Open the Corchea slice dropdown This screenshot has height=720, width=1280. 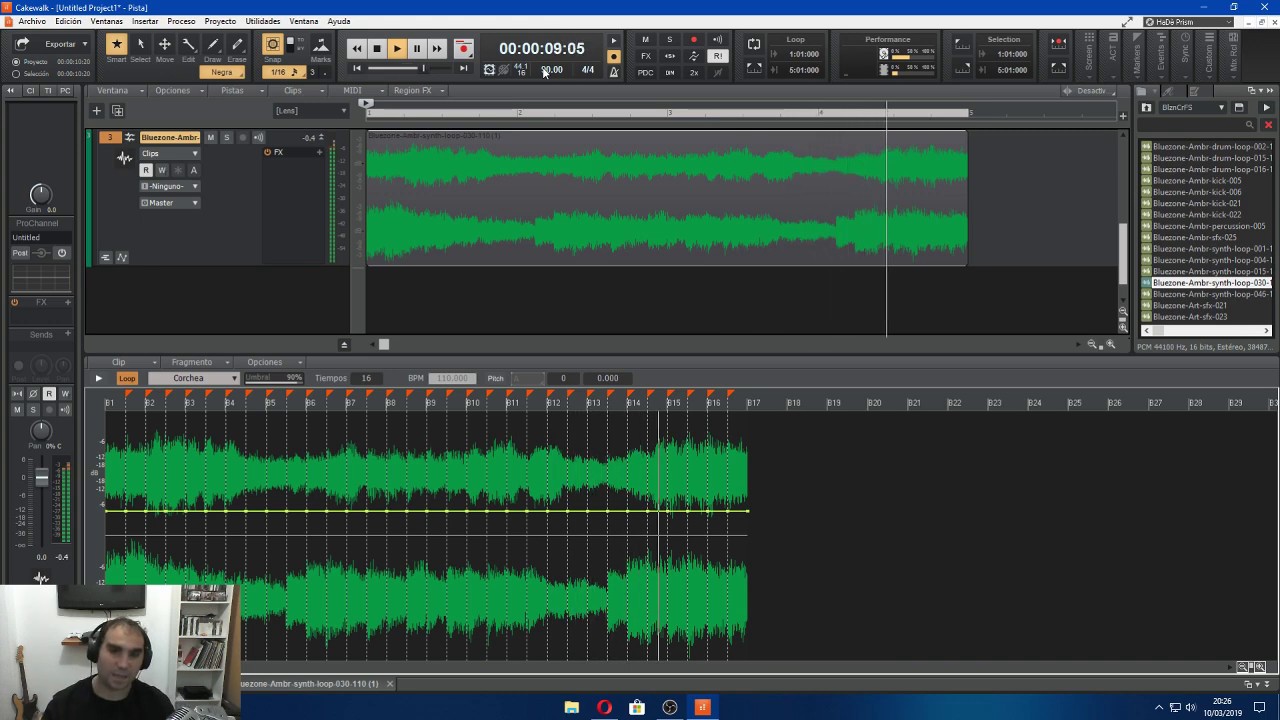[x=194, y=378]
